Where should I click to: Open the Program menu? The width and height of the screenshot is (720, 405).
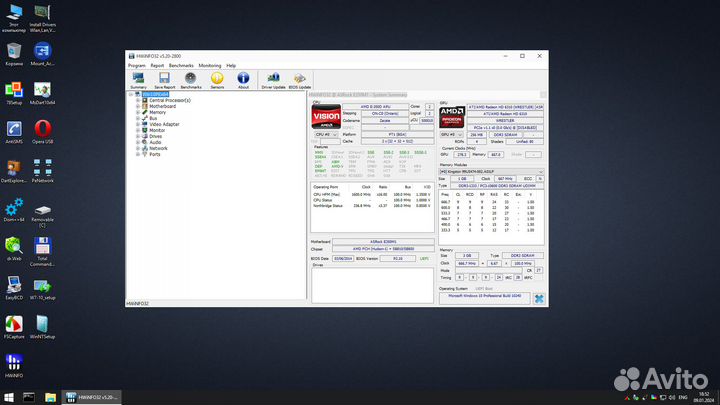click(136, 66)
